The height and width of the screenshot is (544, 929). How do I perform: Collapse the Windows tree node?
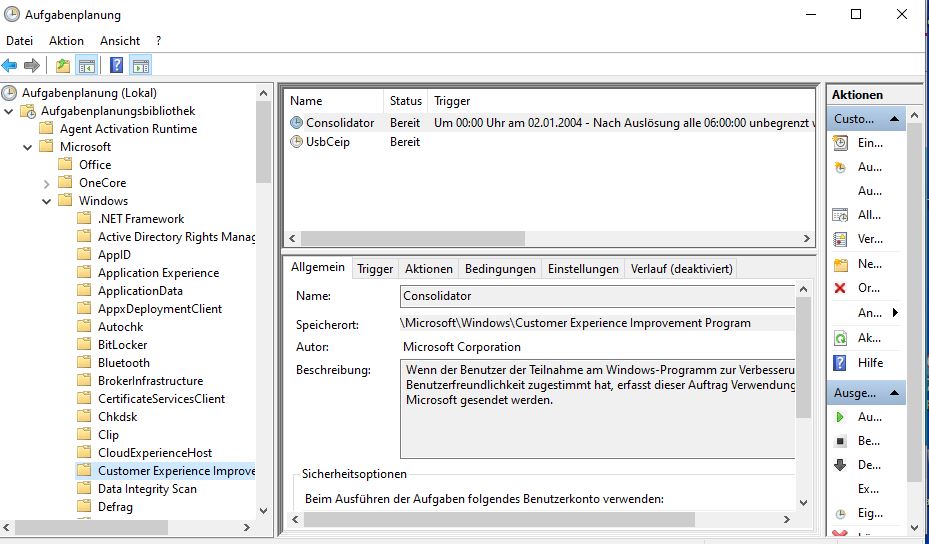tap(46, 201)
